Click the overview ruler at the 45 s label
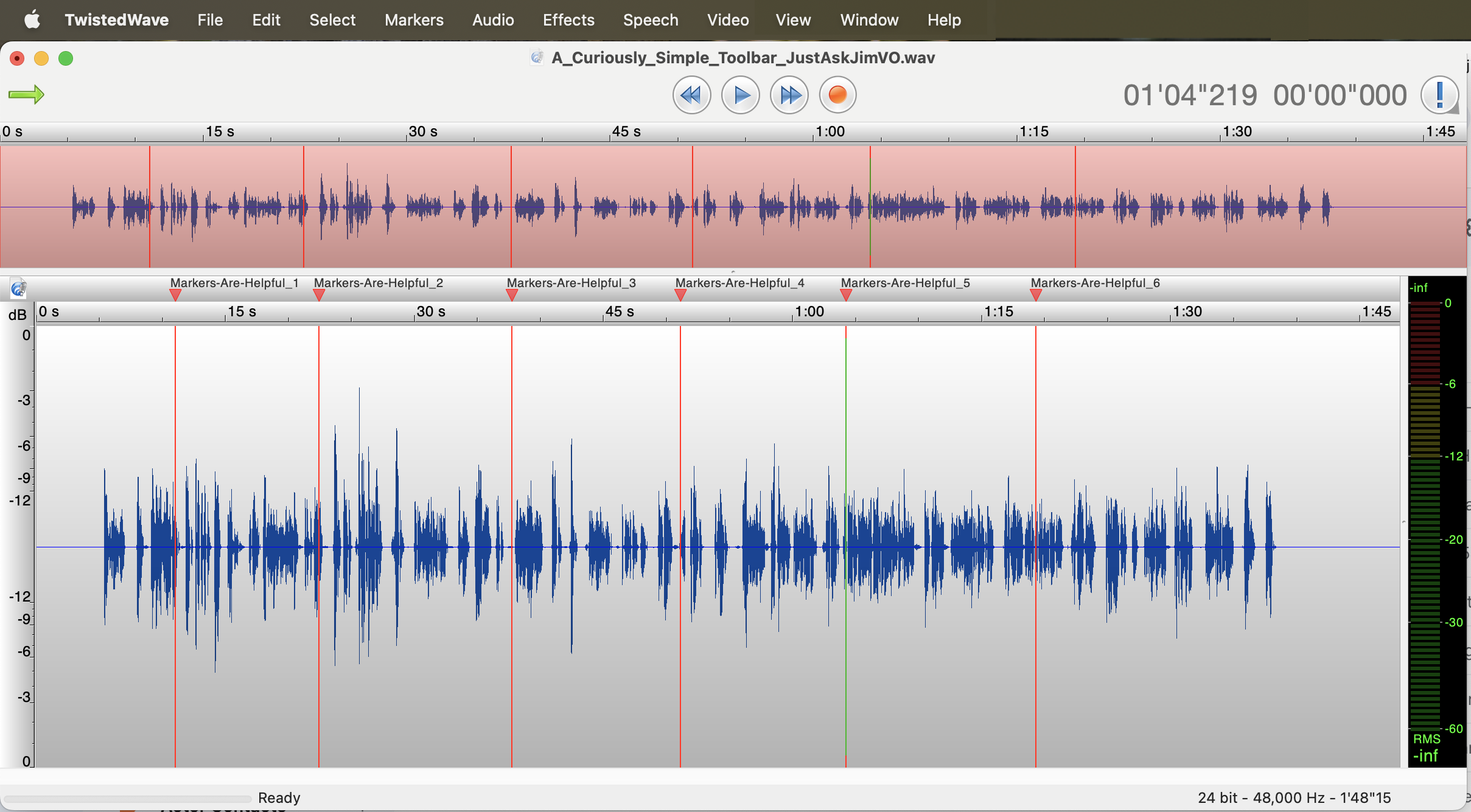The height and width of the screenshot is (812, 1471). (x=626, y=131)
